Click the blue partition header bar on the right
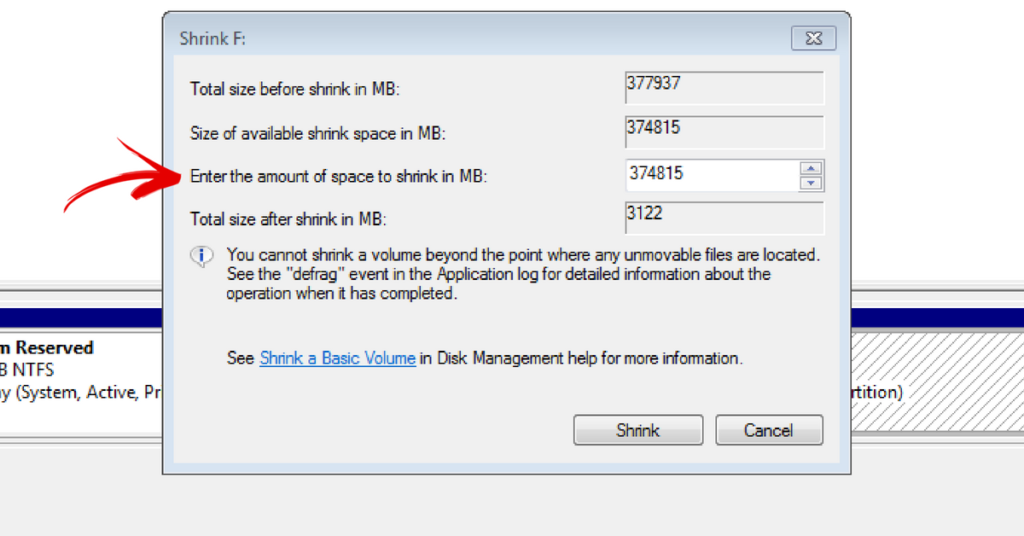The width and height of the screenshot is (1024, 536). (937, 318)
